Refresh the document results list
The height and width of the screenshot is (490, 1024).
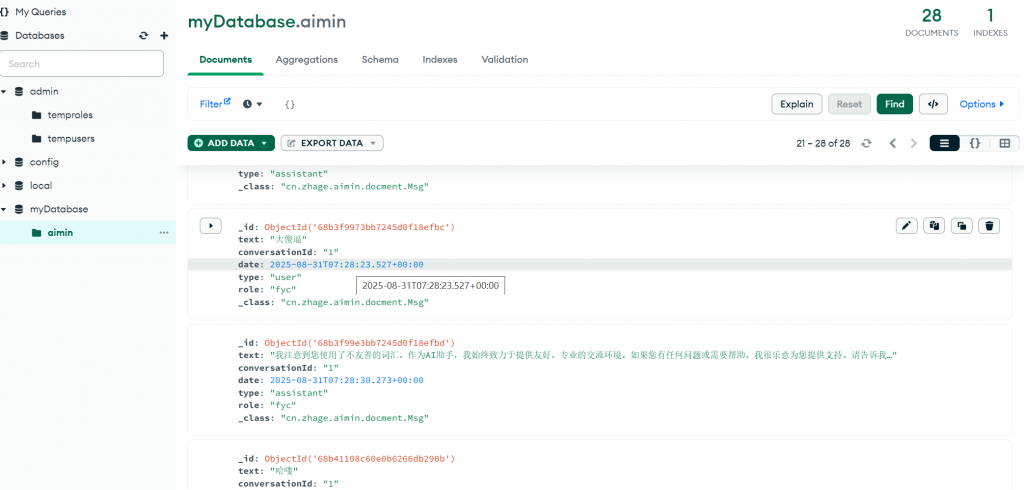click(x=866, y=144)
